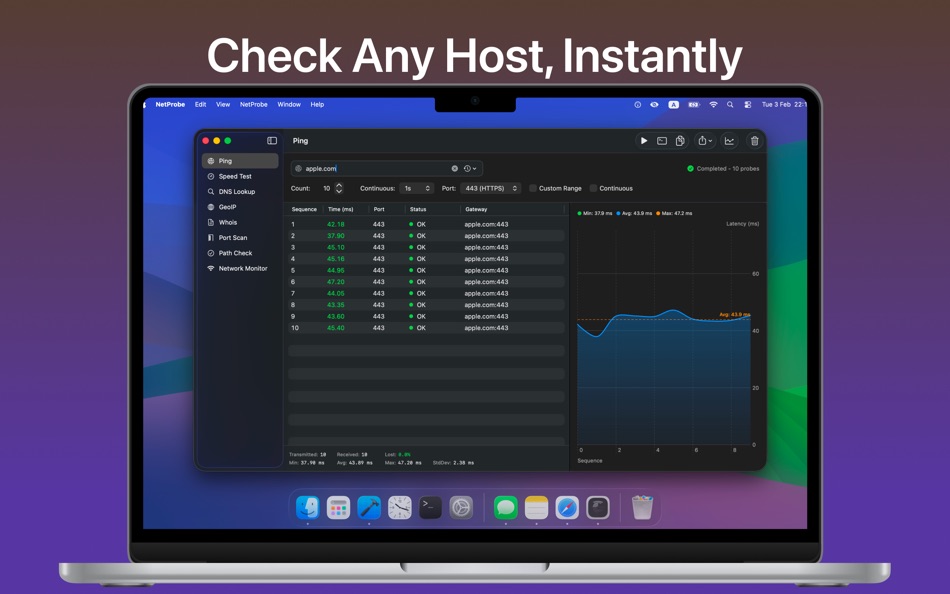Image resolution: width=950 pixels, height=594 pixels.
Task: Select the Port Scan tool
Action: [x=232, y=237]
